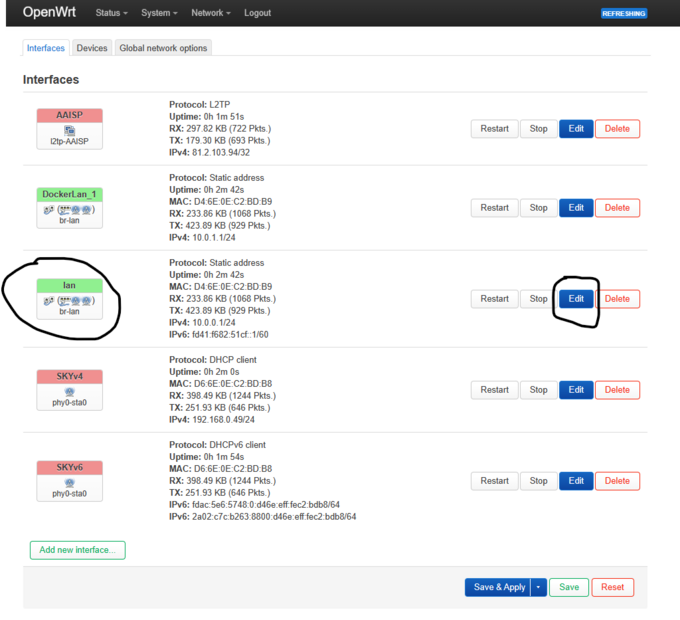The image size is (680, 620).
Task: Open the System dropdown menu
Action: pos(160,13)
